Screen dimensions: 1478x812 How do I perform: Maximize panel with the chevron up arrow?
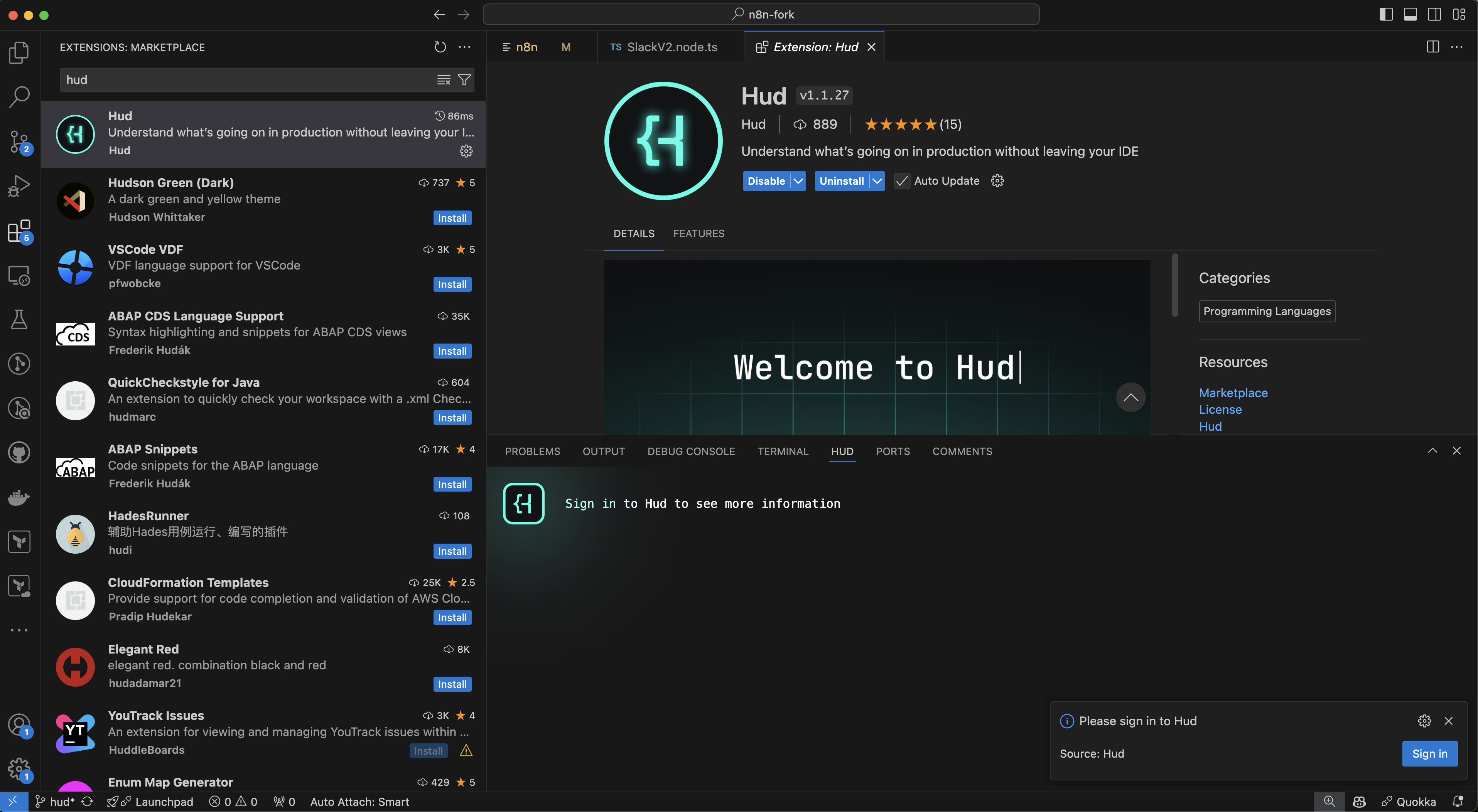click(x=1432, y=451)
